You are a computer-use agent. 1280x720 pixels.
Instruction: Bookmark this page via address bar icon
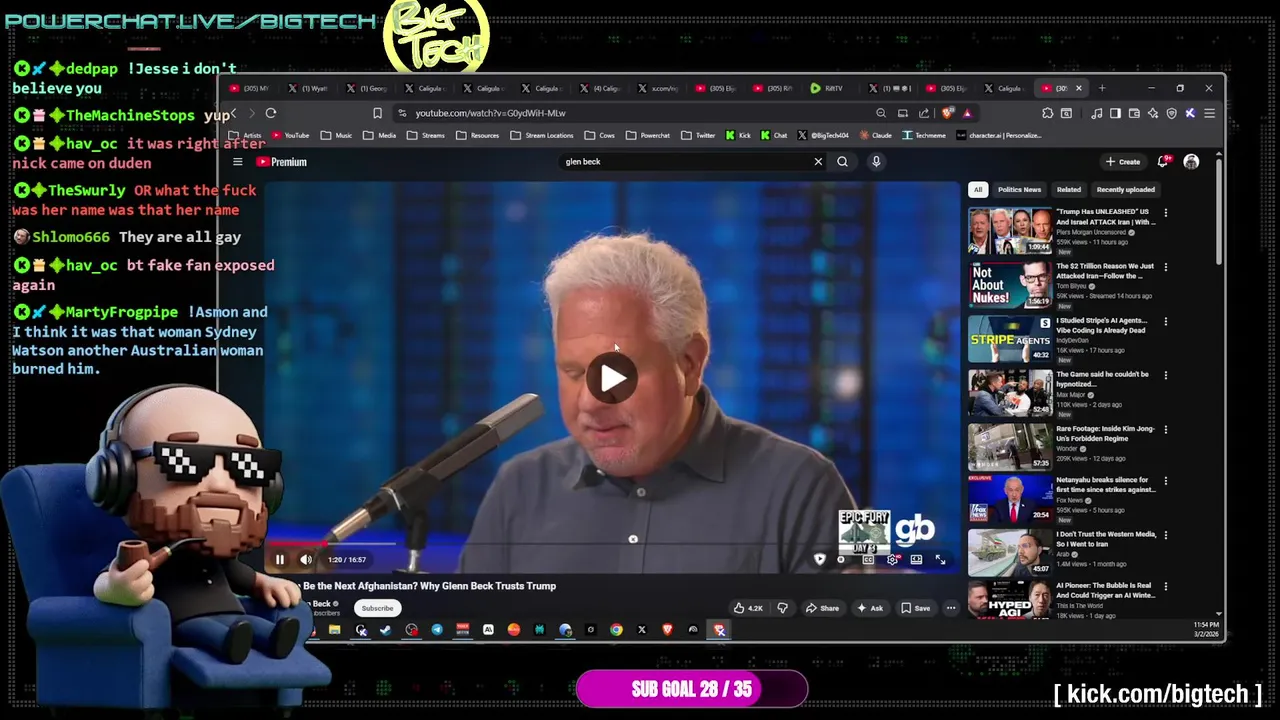(377, 113)
